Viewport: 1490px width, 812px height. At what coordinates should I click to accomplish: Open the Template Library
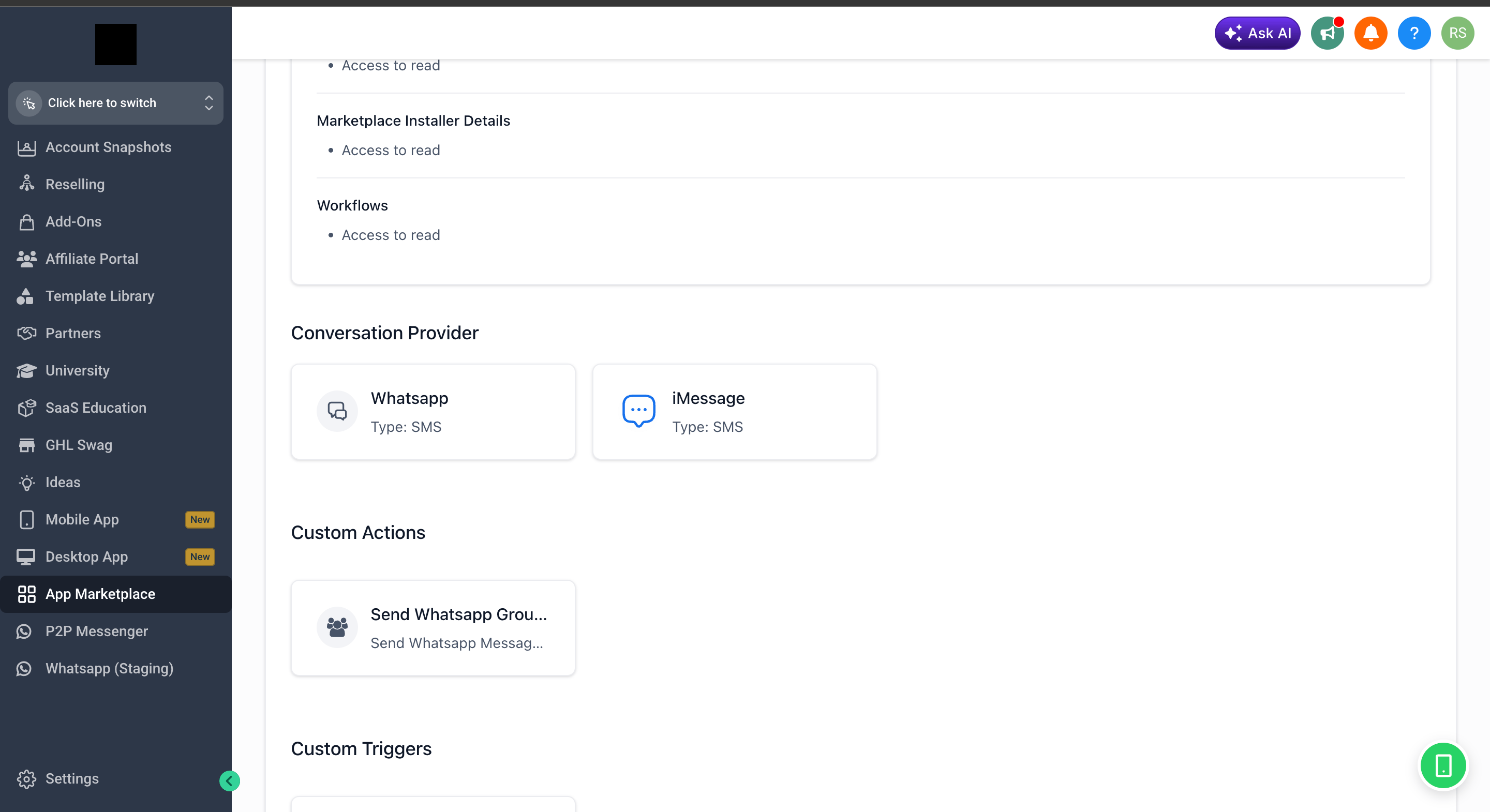click(x=116, y=296)
